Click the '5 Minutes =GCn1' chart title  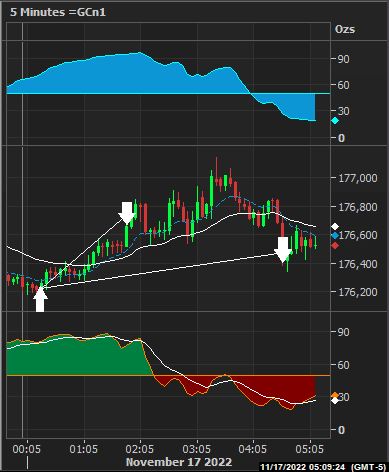pos(58,12)
